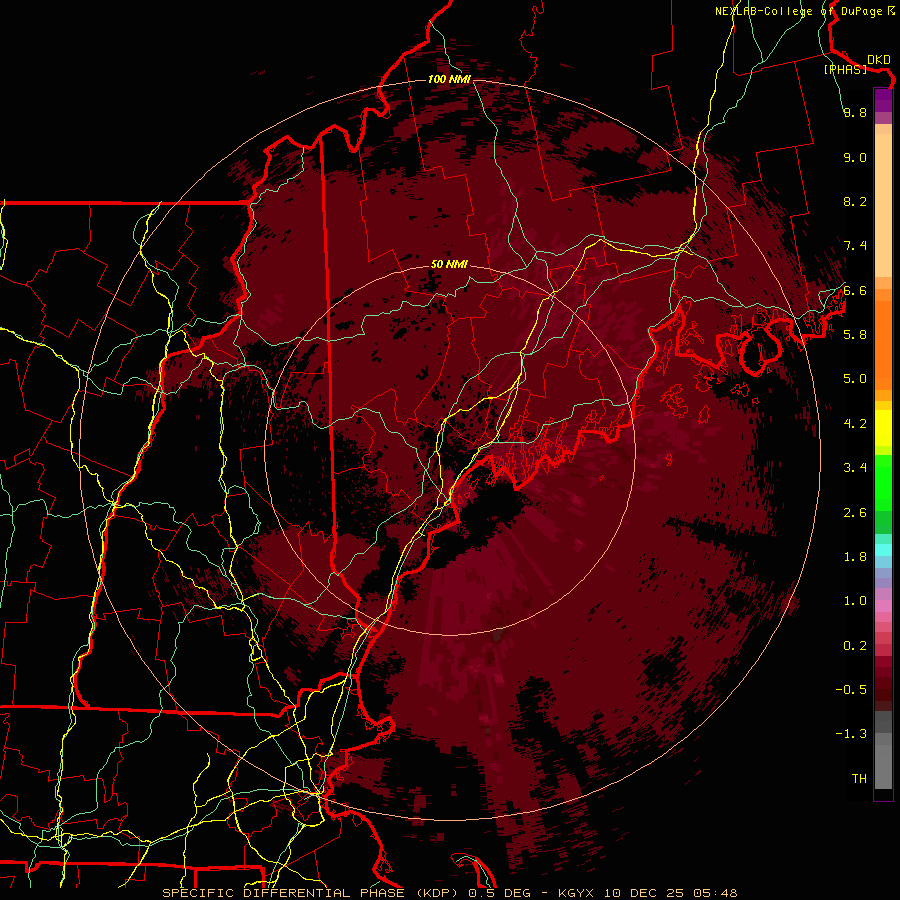Click the cyan segment of the color bar

pos(883,550)
